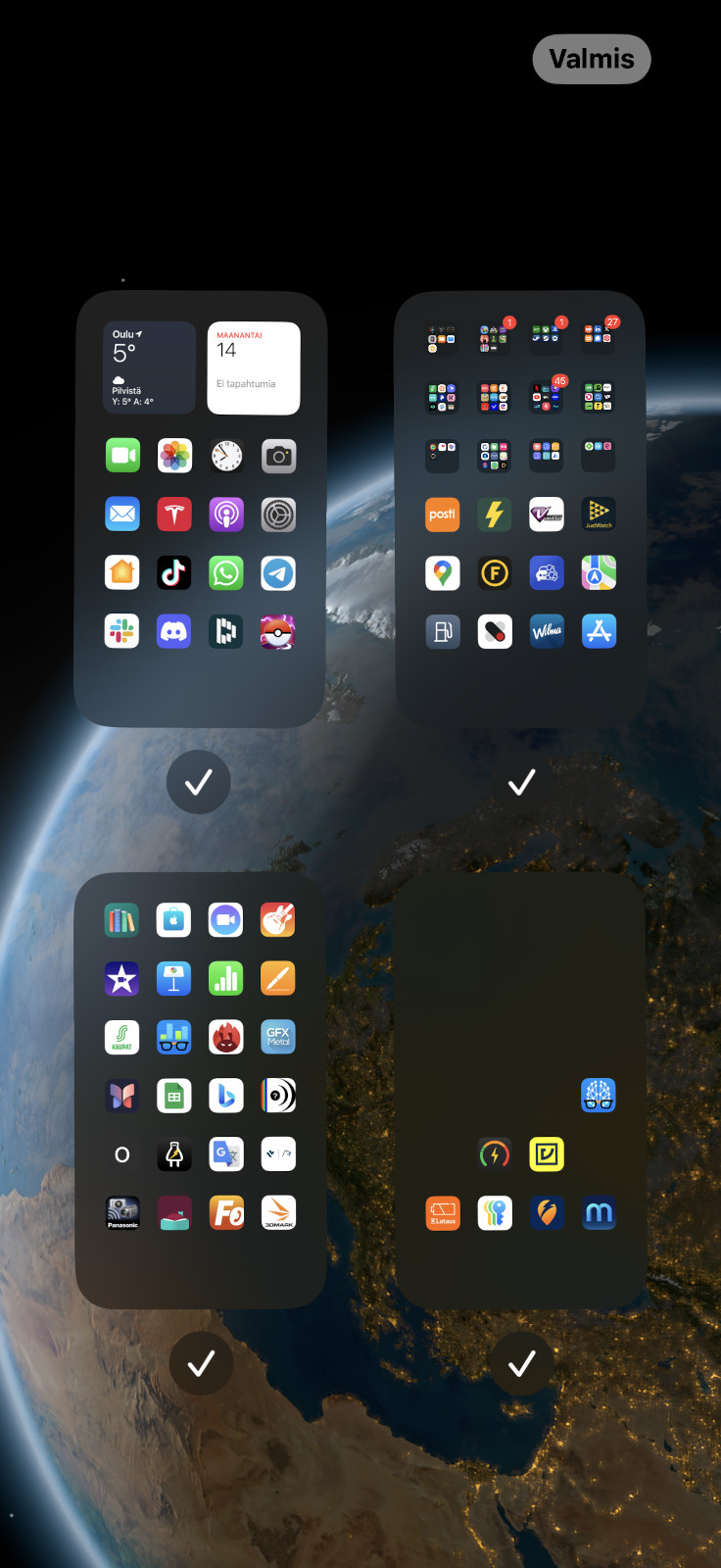Open the folder with badge 27
721x1568 pixels.
(x=599, y=339)
